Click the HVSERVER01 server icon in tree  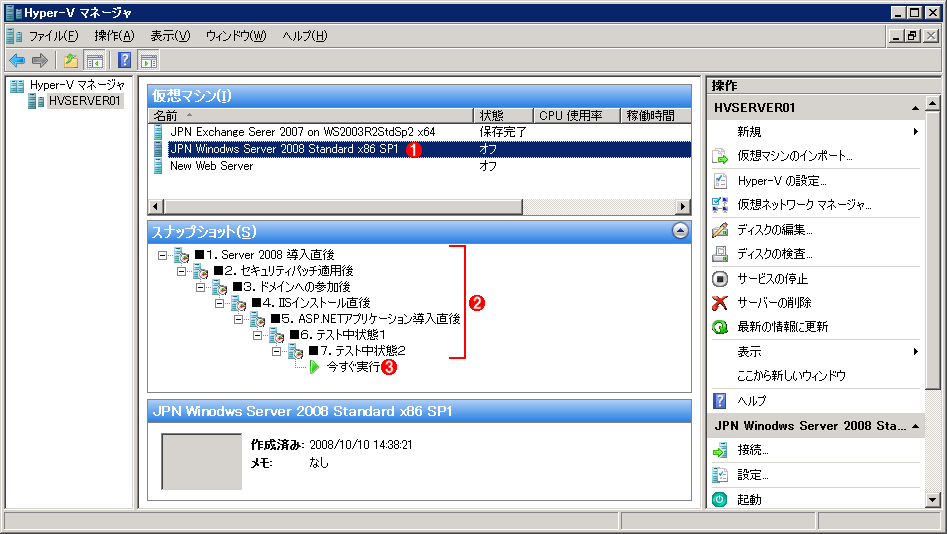37,101
